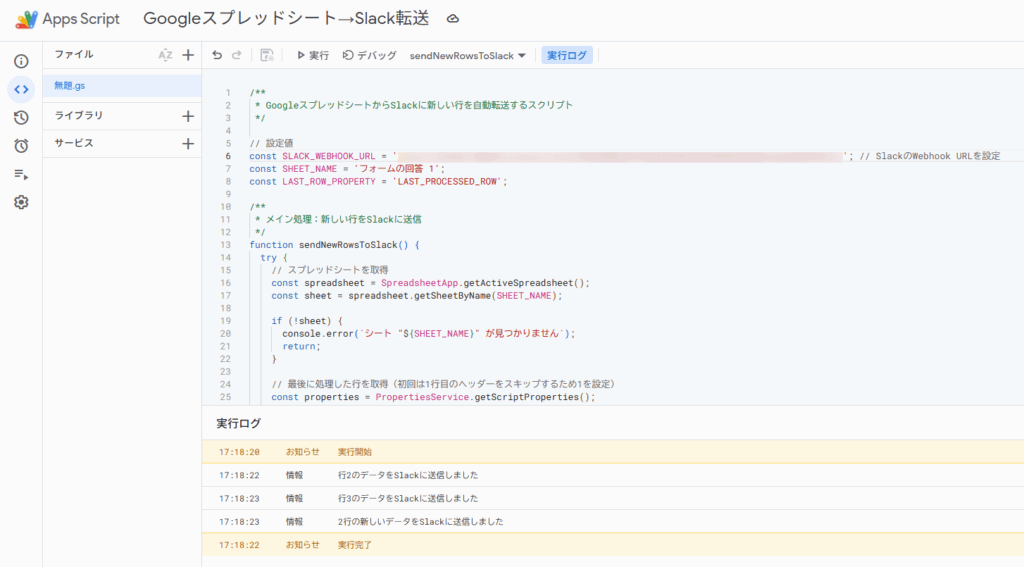Click the save project disk icon
The width and height of the screenshot is (1024, 567).
tap(266, 56)
